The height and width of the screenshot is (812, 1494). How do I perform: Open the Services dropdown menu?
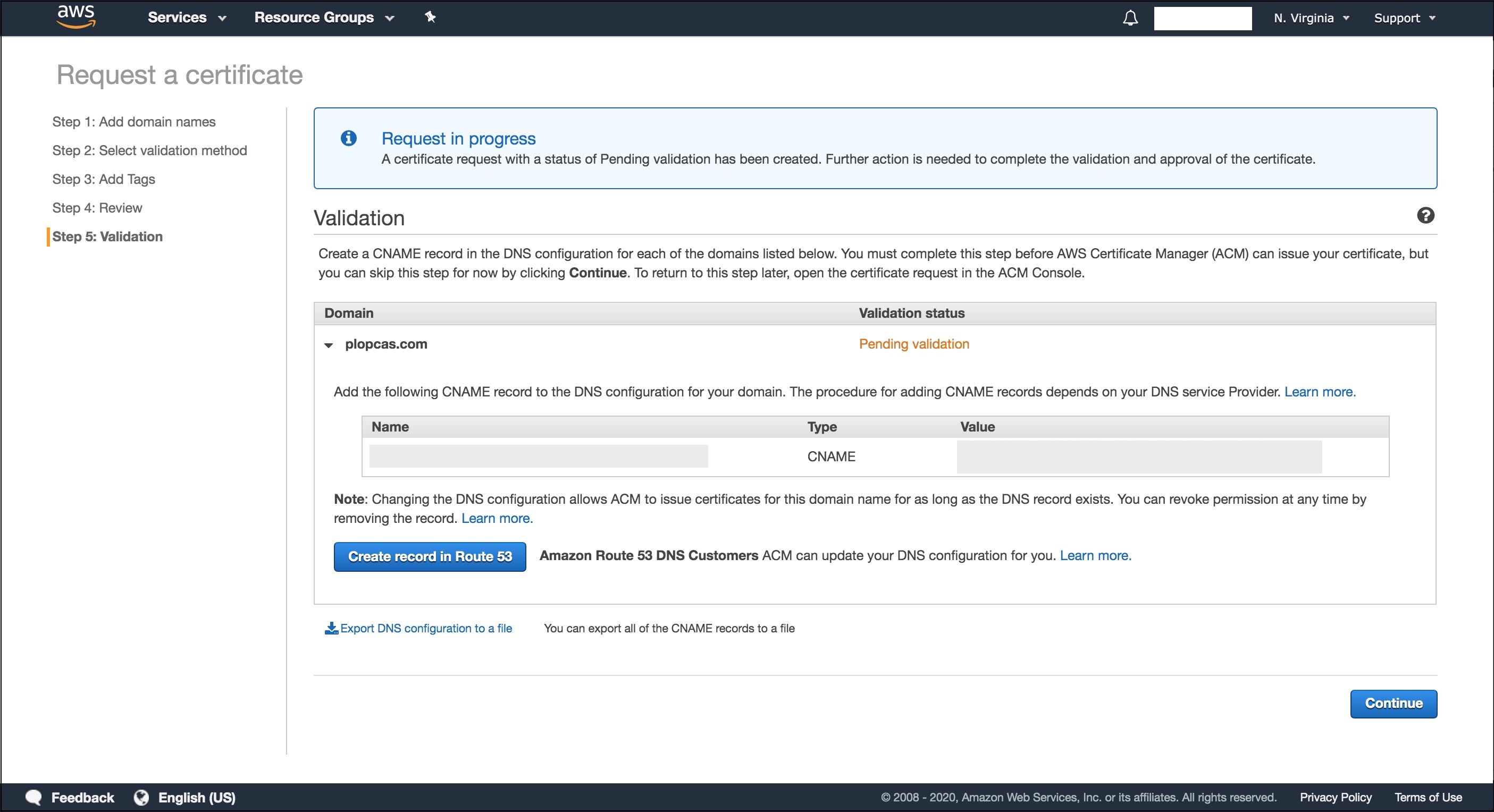pyautogui.click(x=187, y=18)
